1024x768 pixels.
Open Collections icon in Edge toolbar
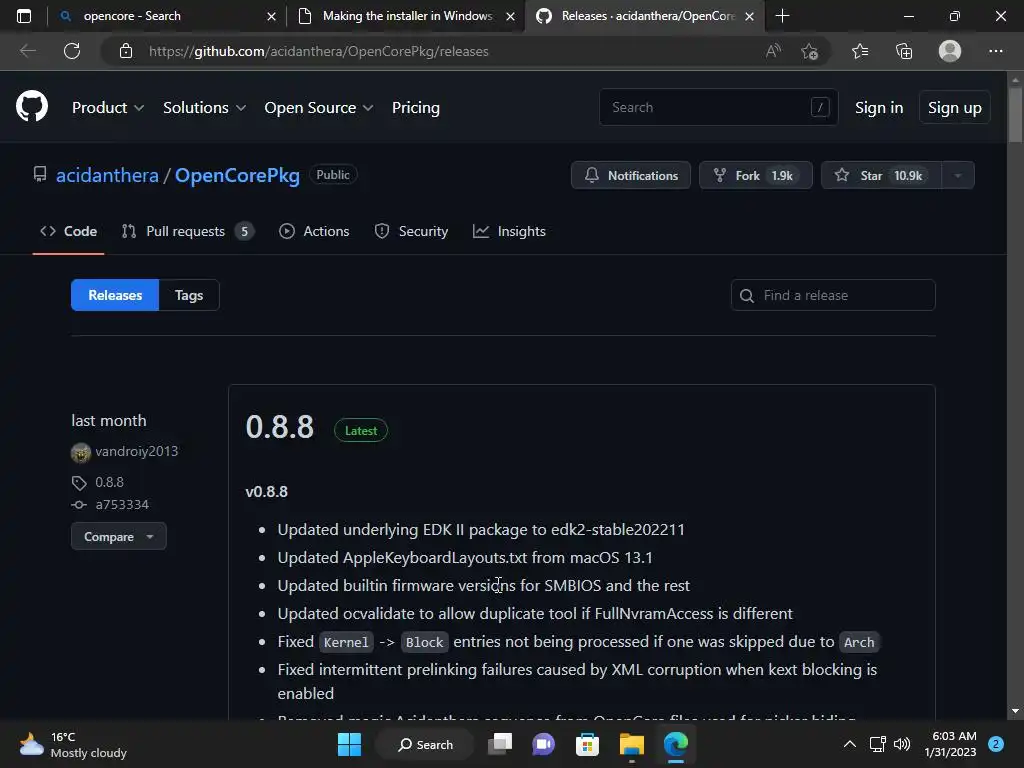[904, 51]
